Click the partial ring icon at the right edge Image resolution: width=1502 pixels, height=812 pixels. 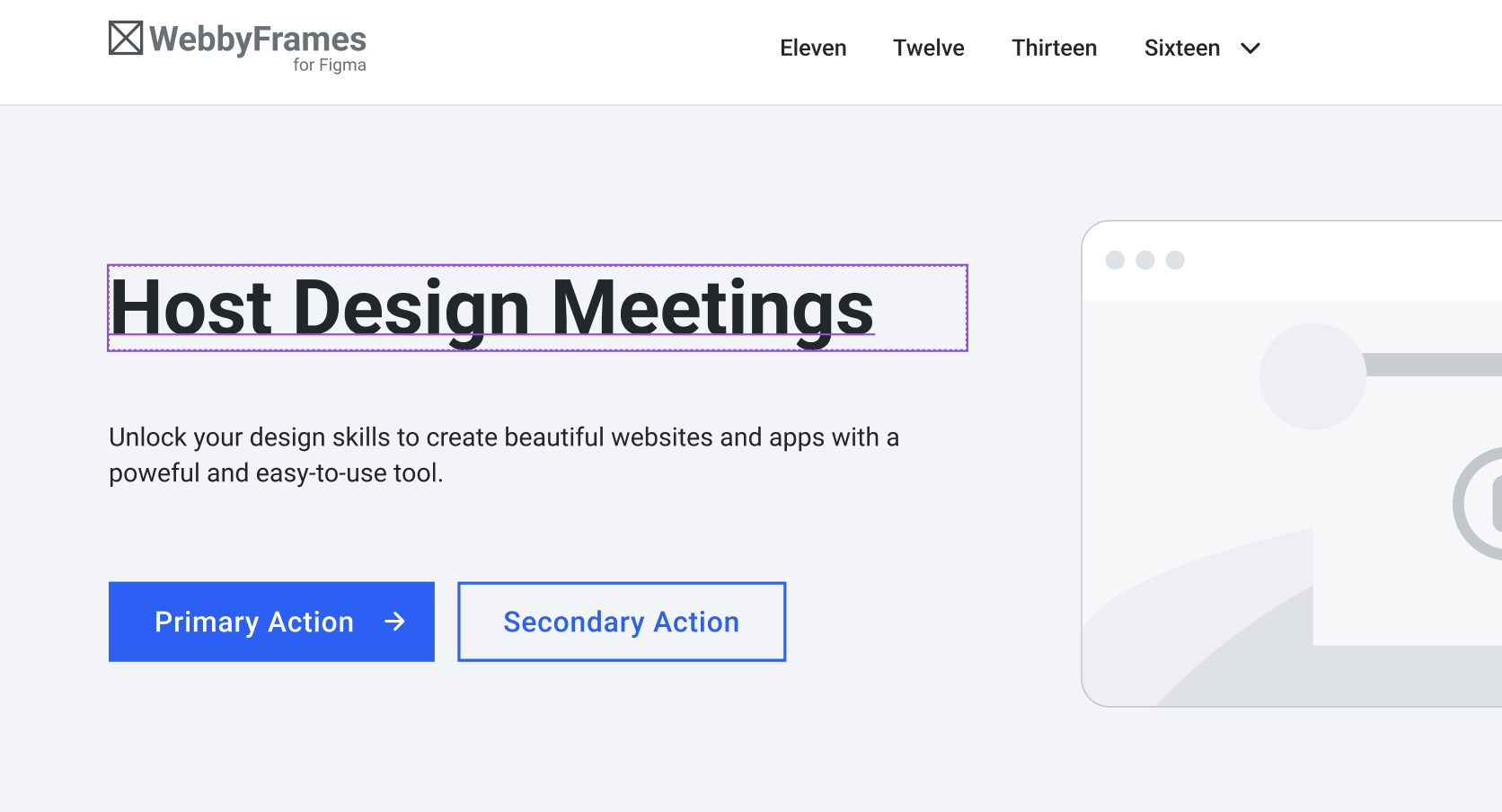tap(1475, 505)
